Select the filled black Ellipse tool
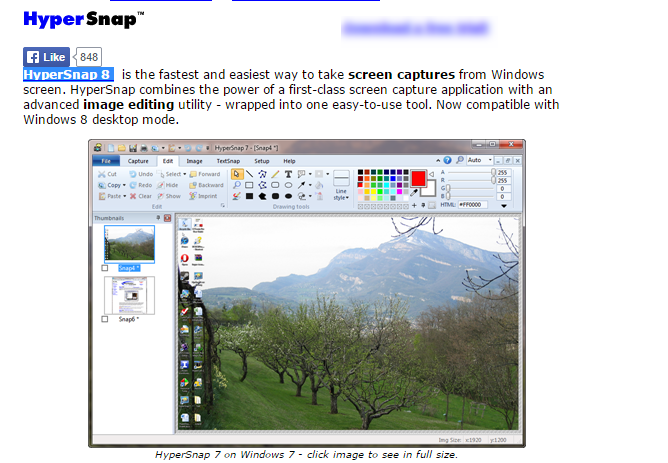 [x=288, y=196]
